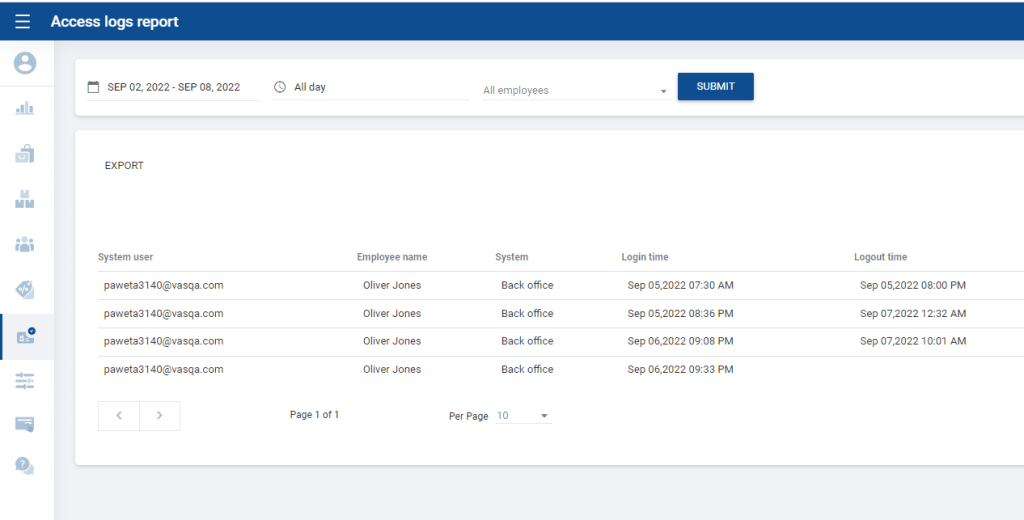1024x520 pixels.
Task: Click login time Sep 05,2022 08:36 PM
Action: pos(680,314)
